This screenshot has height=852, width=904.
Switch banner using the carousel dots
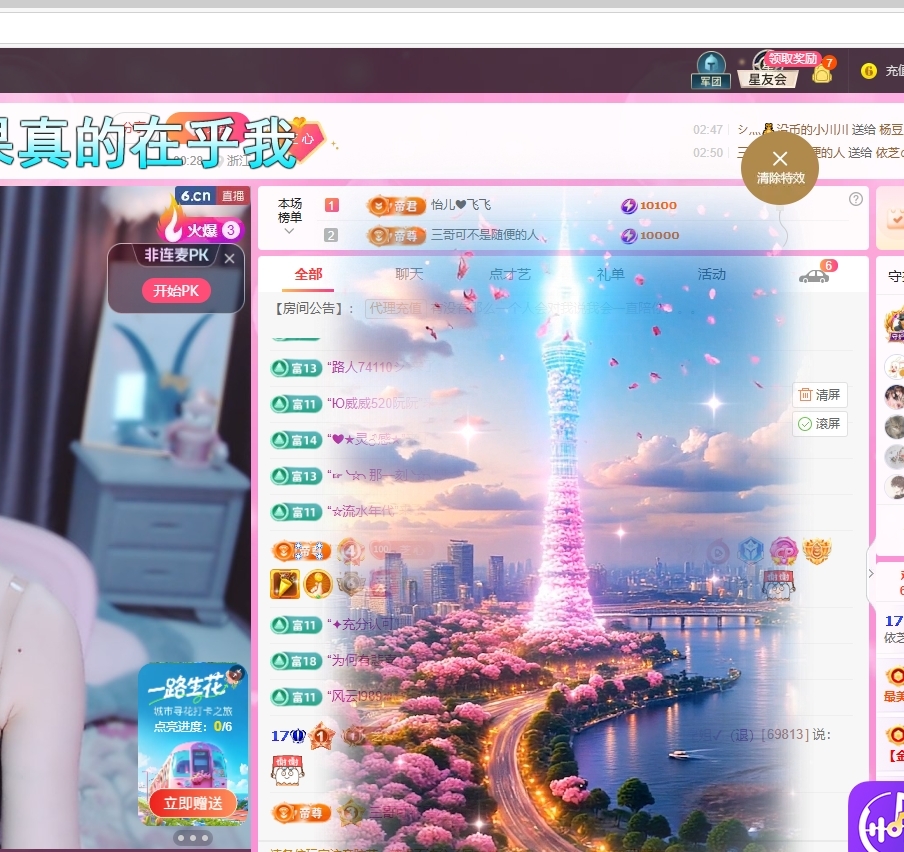[193, 838]
